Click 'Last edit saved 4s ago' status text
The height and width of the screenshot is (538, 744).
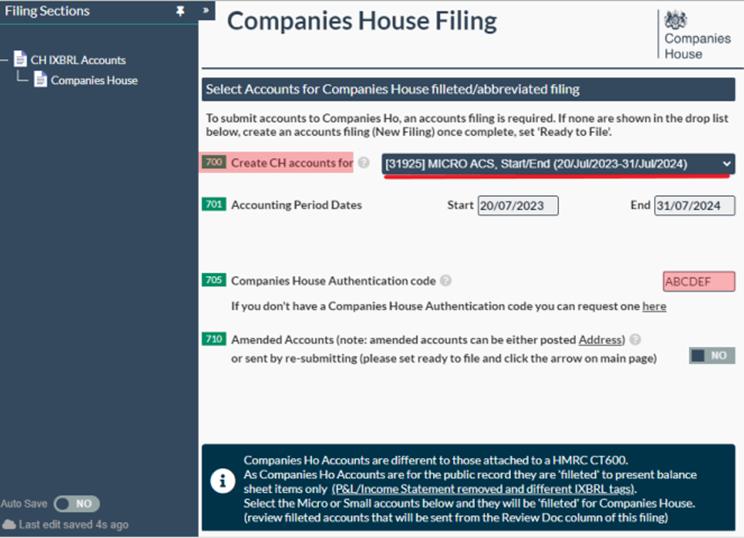pyautogui.click(x=74, y=525)
